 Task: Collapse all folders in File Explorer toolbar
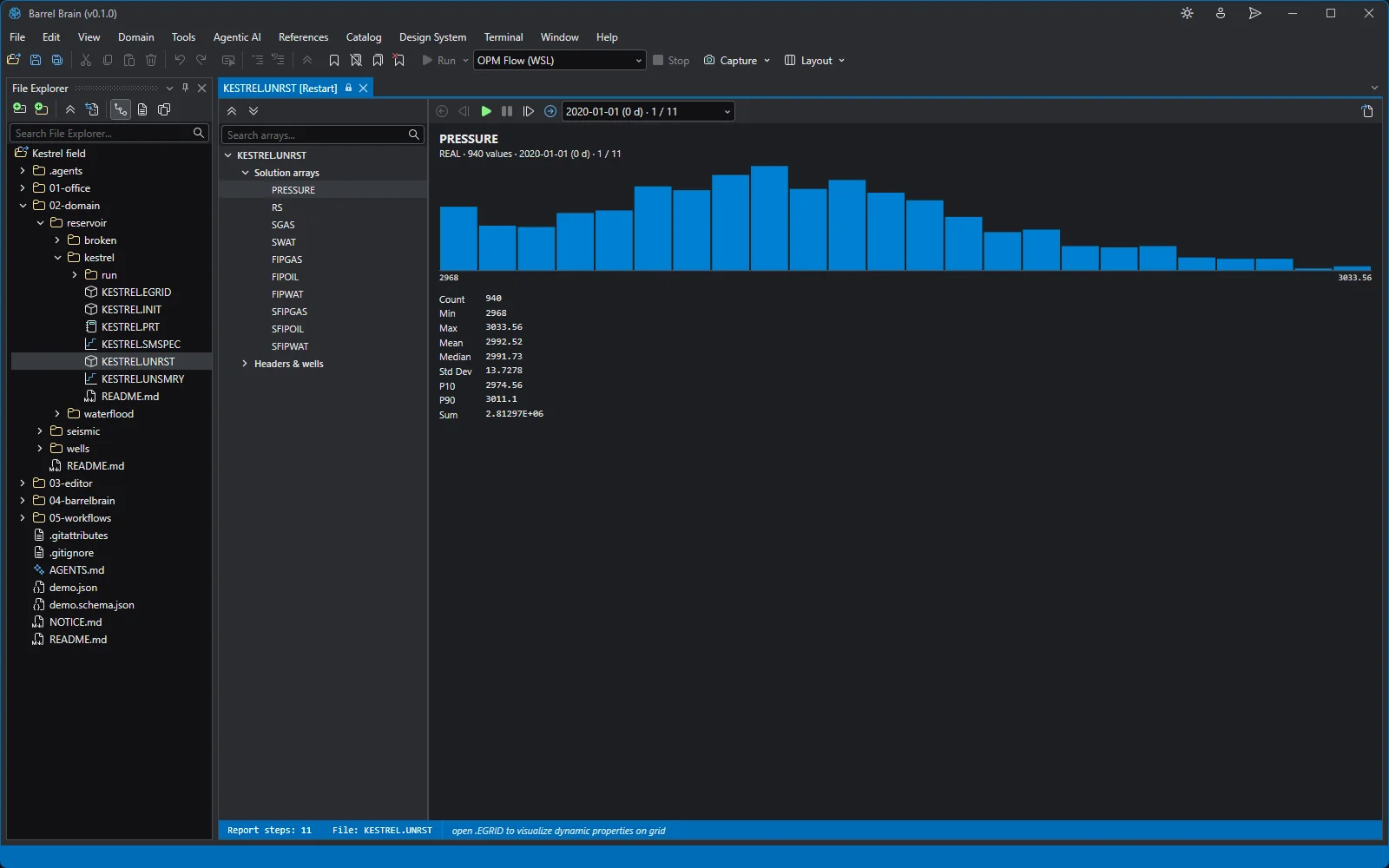click(69, 109)
